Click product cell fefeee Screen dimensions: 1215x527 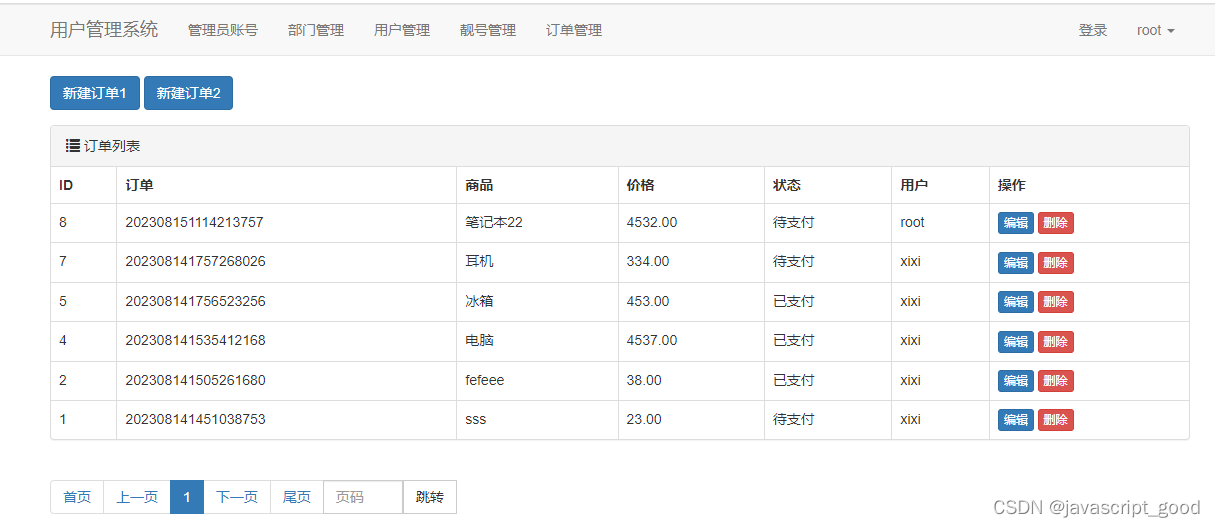(485, 380)
